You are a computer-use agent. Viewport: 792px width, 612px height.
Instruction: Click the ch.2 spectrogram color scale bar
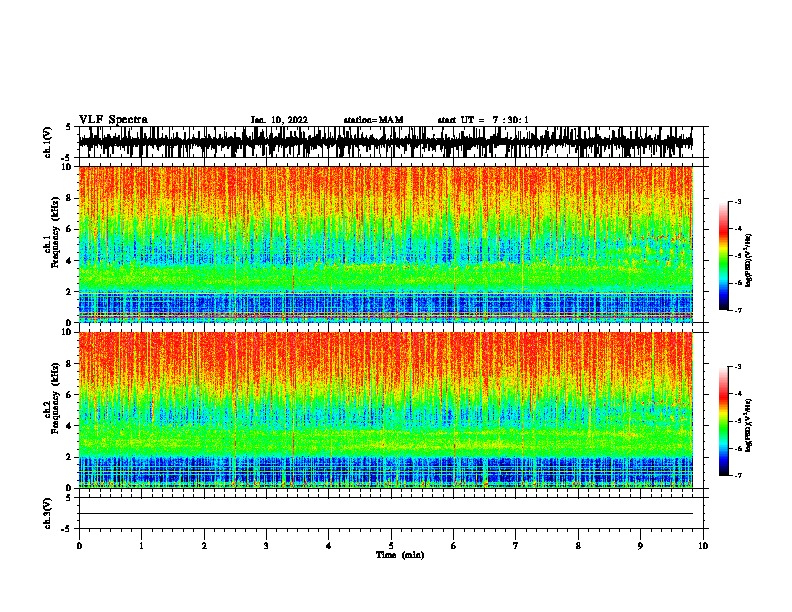point(723,421)
